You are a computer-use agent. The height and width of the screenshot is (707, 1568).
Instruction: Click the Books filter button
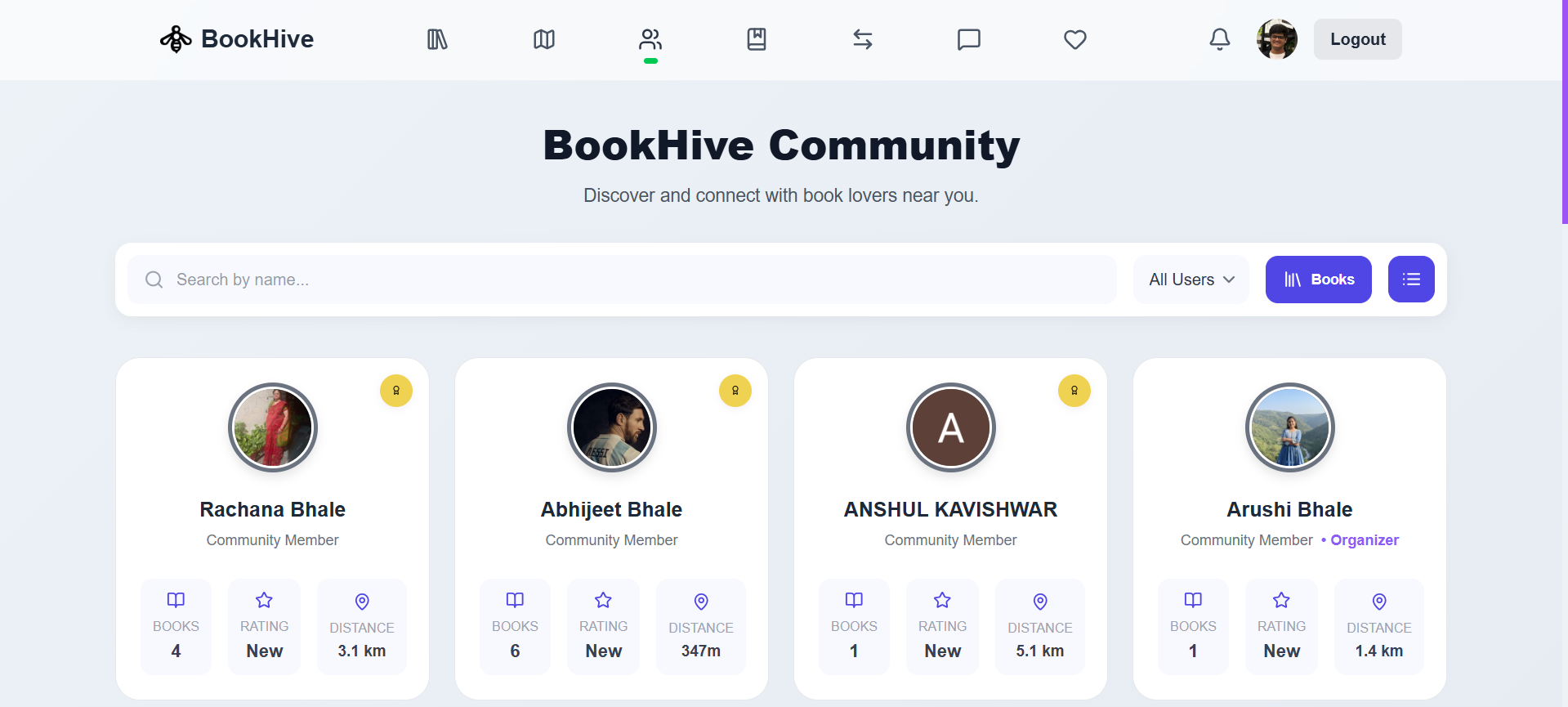click(x=1319, y=280)
